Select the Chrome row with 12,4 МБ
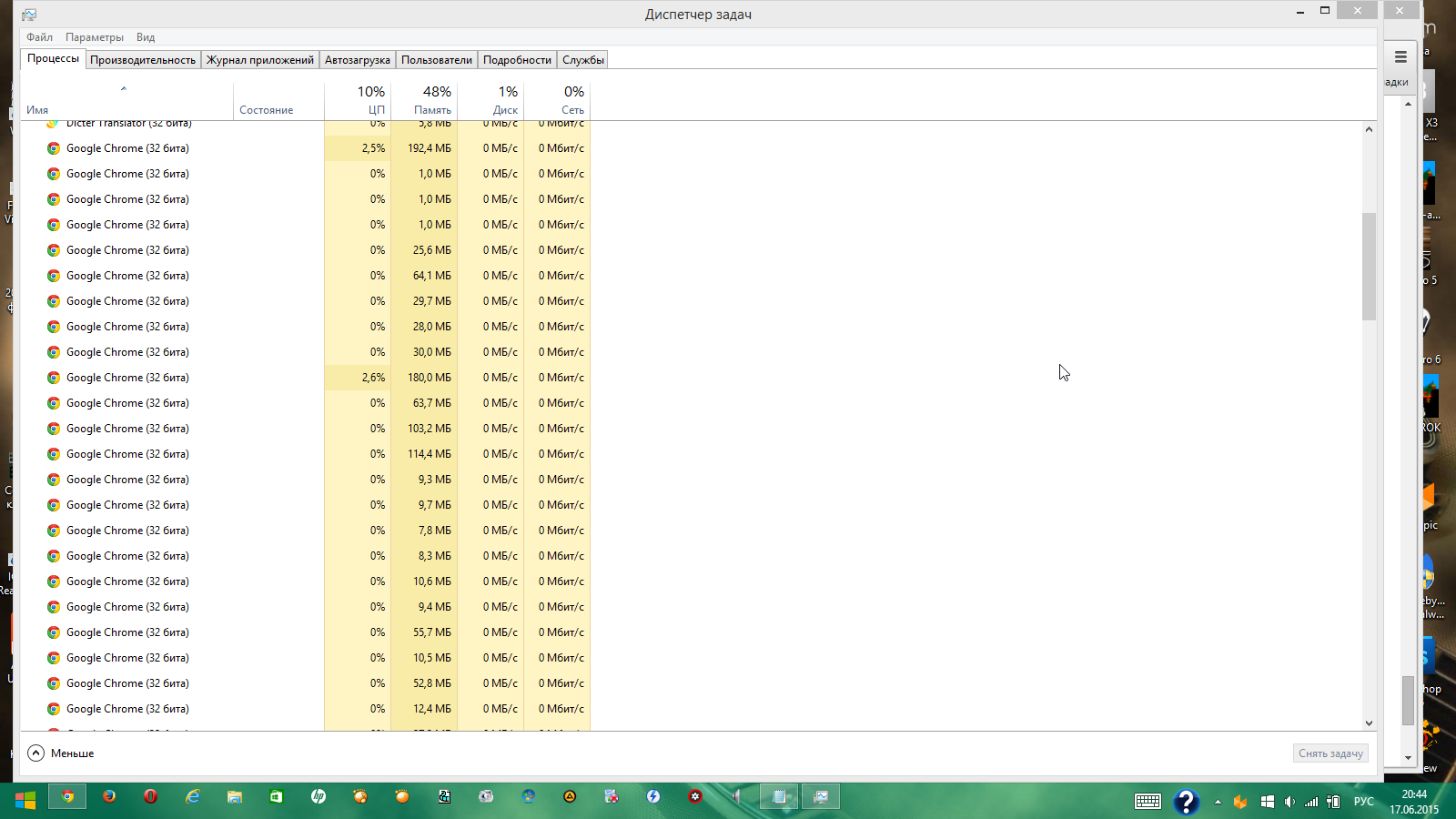 pyautogui.click(x=306, y=709)
